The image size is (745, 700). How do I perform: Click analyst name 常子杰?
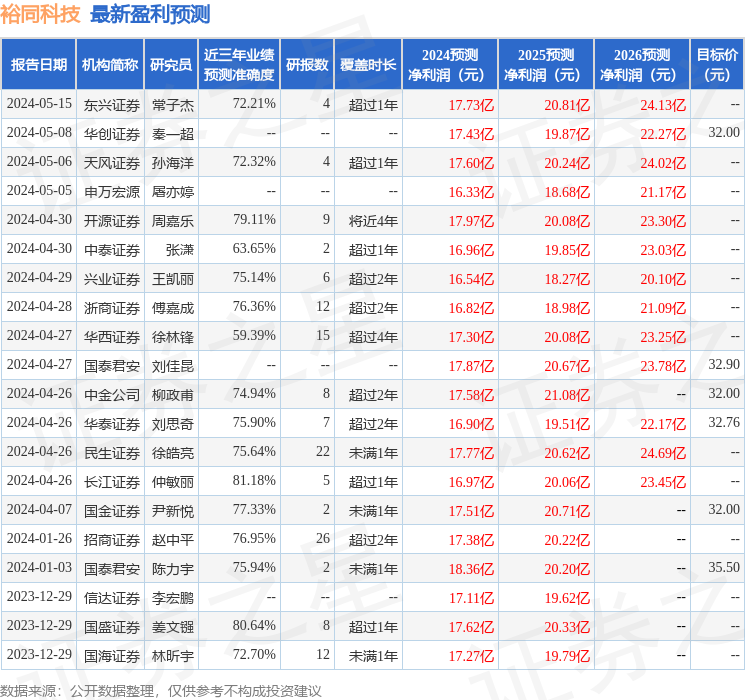[173, 105]
